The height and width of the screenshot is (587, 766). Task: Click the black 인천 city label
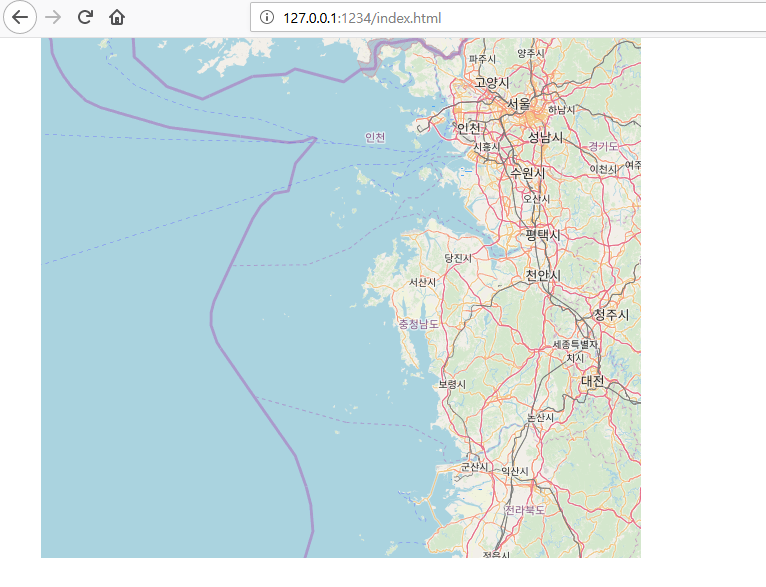click(468, 128)
